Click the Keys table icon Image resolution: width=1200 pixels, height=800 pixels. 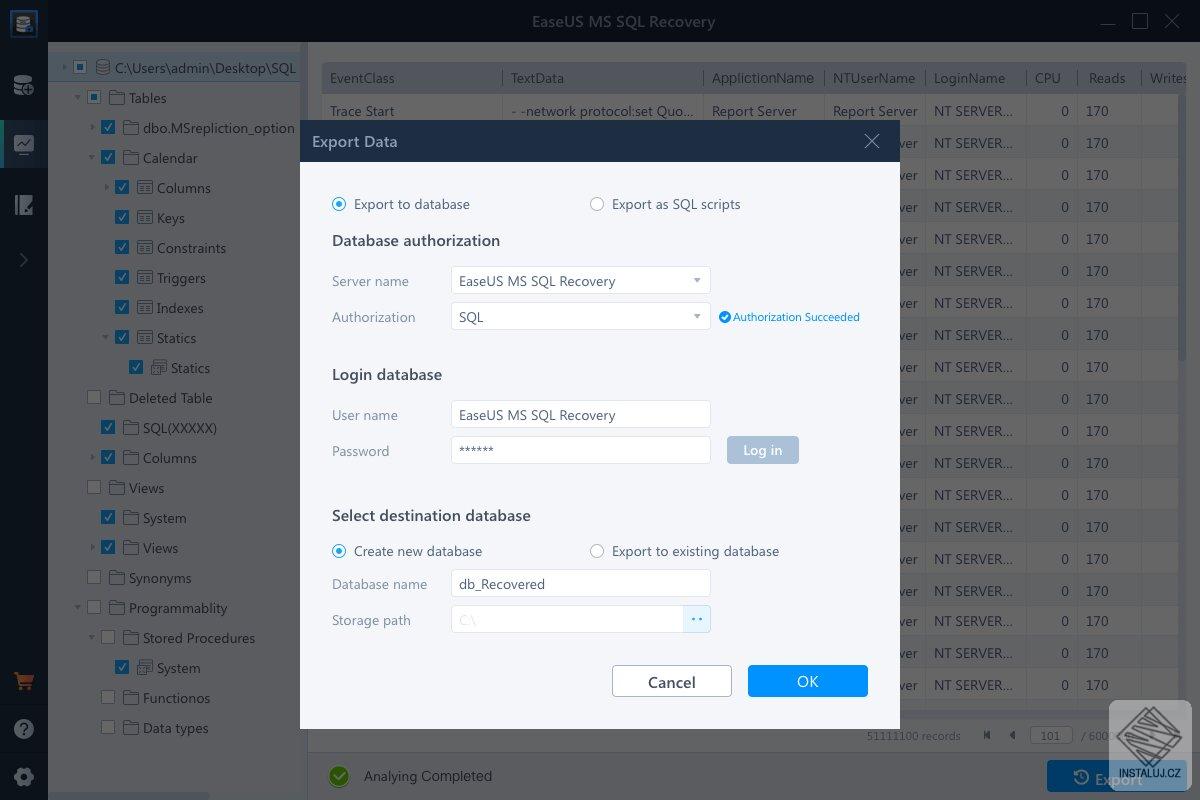[144, 218]
